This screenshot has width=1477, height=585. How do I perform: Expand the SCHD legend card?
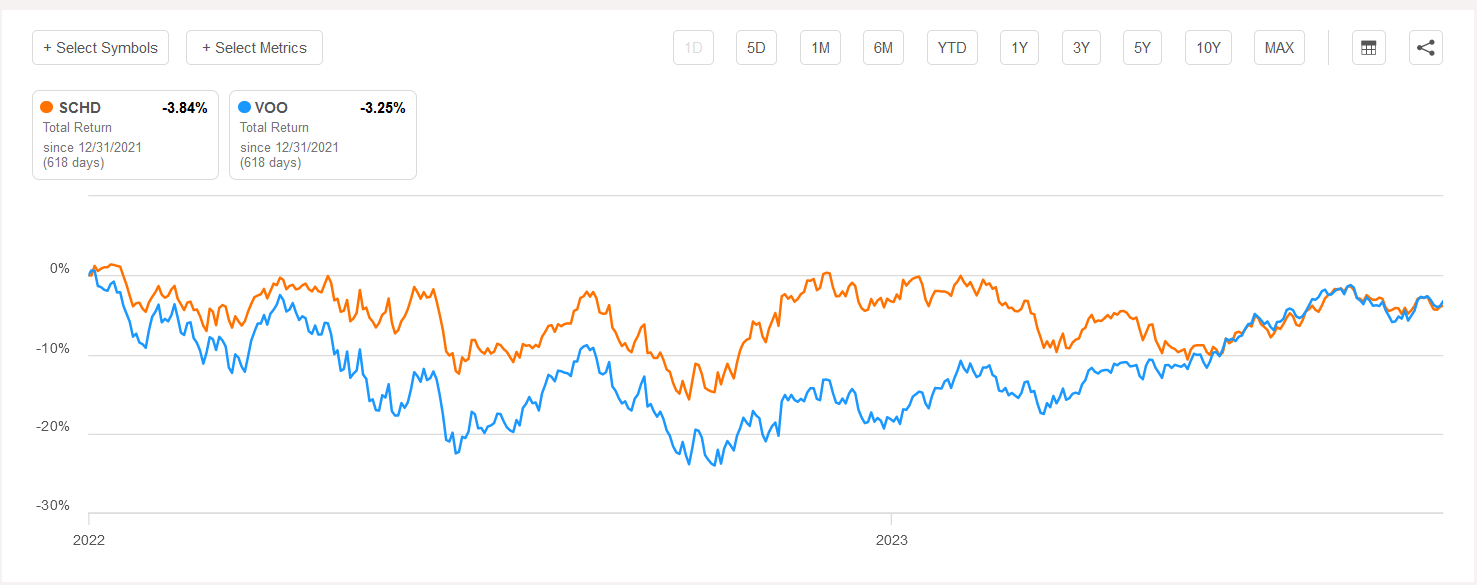coord(125,135)
